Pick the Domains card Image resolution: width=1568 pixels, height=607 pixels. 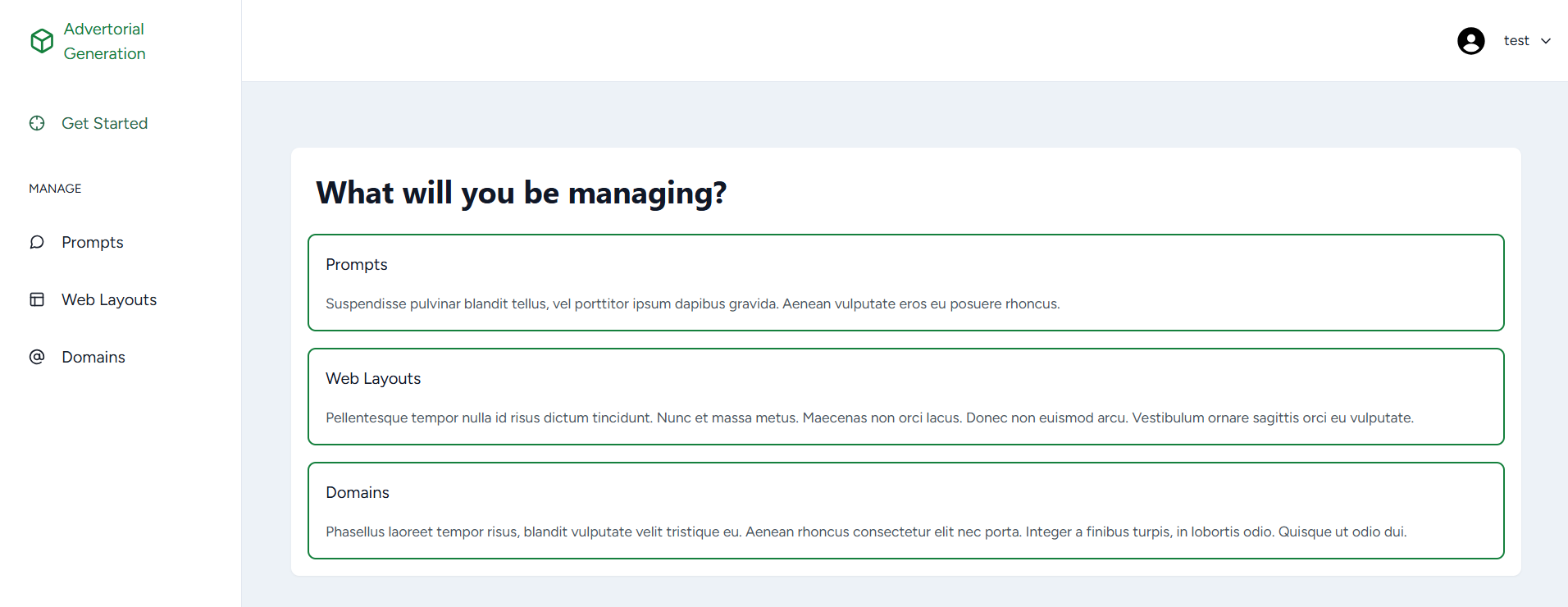[905, 510]
